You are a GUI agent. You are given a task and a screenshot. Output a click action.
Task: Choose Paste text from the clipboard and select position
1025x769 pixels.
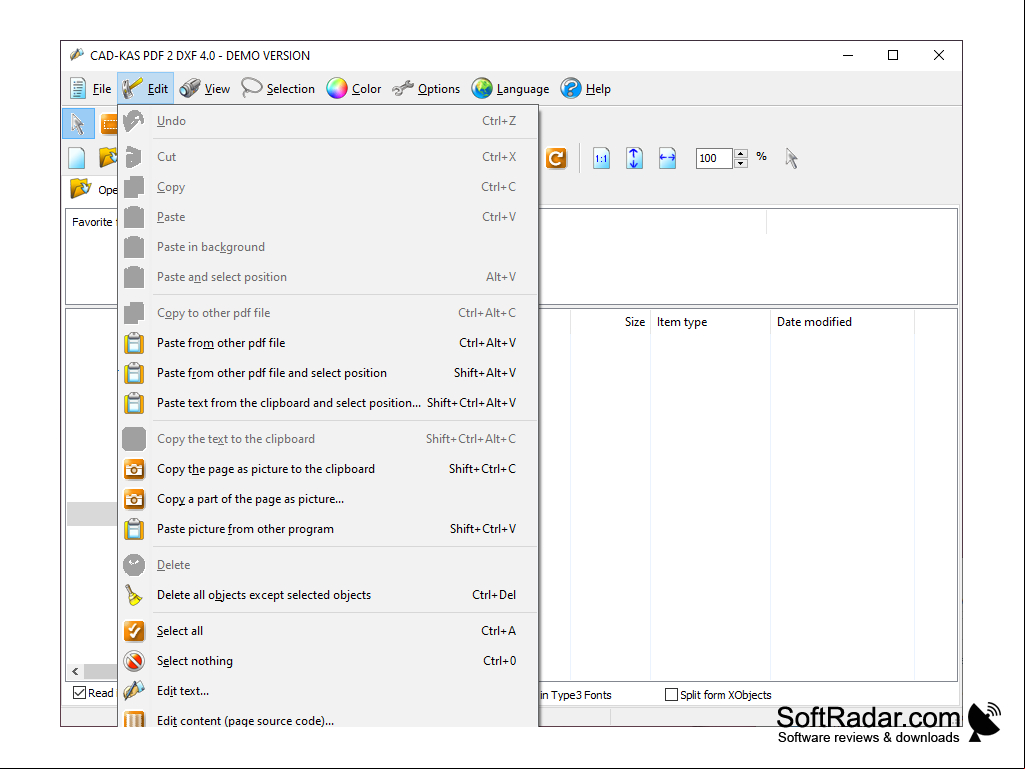point(329,403)
